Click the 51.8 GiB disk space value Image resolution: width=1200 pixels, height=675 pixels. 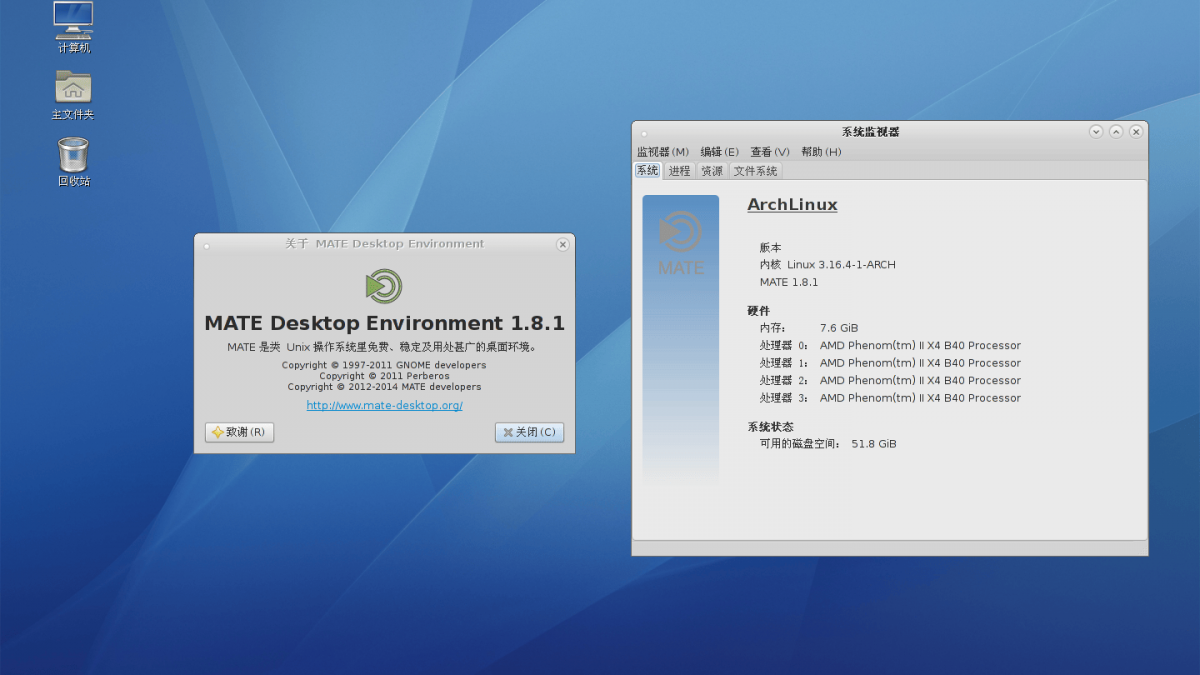point(874,444)
